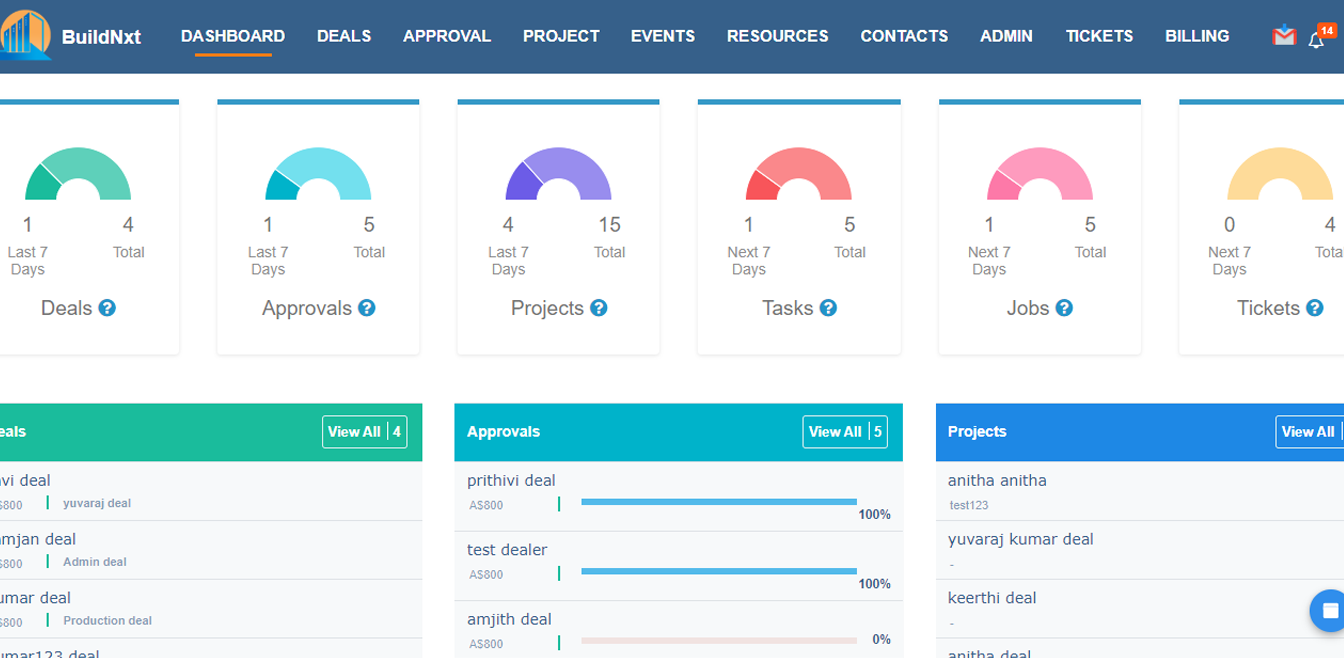View all deals in Deals panel
Viewport: 1344px width, 658px height.
coord(365,432)
